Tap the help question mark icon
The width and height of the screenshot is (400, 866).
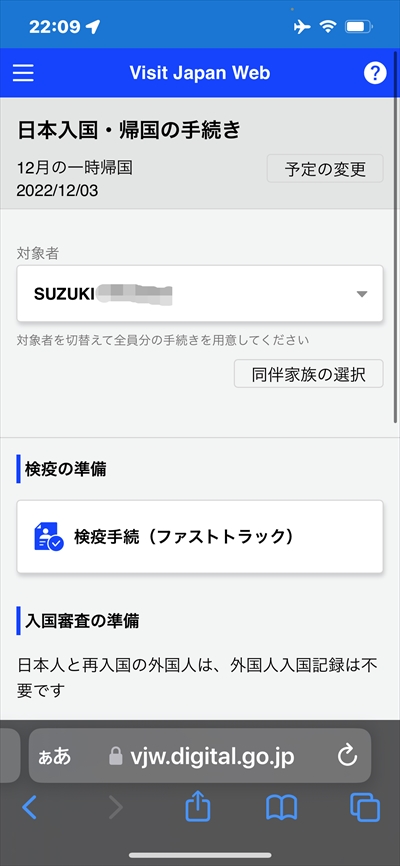pyautogui.click(x=375, y=73)
